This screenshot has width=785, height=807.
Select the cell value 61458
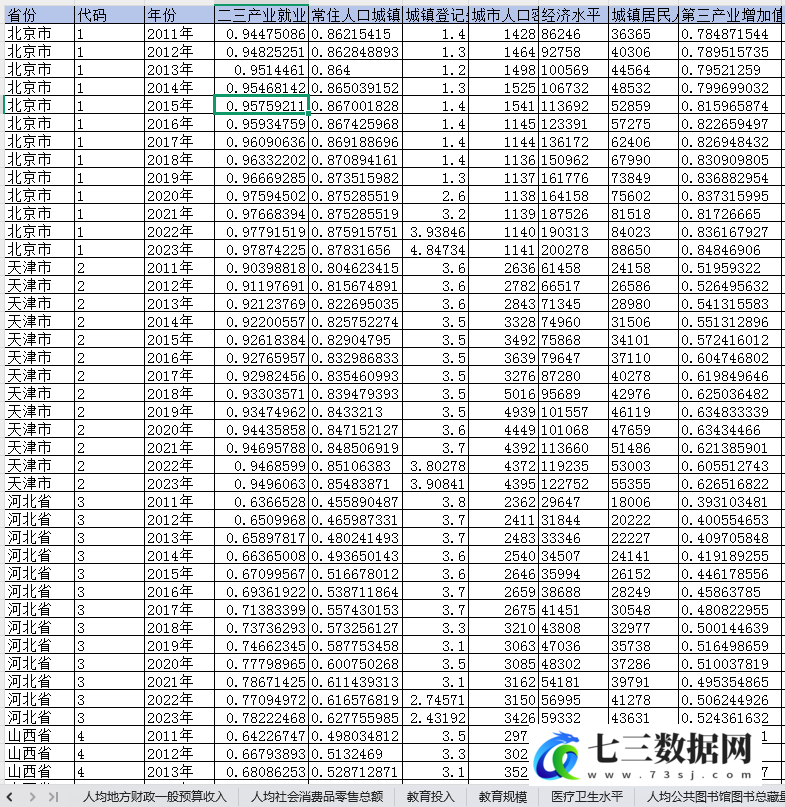pos(573,268)
